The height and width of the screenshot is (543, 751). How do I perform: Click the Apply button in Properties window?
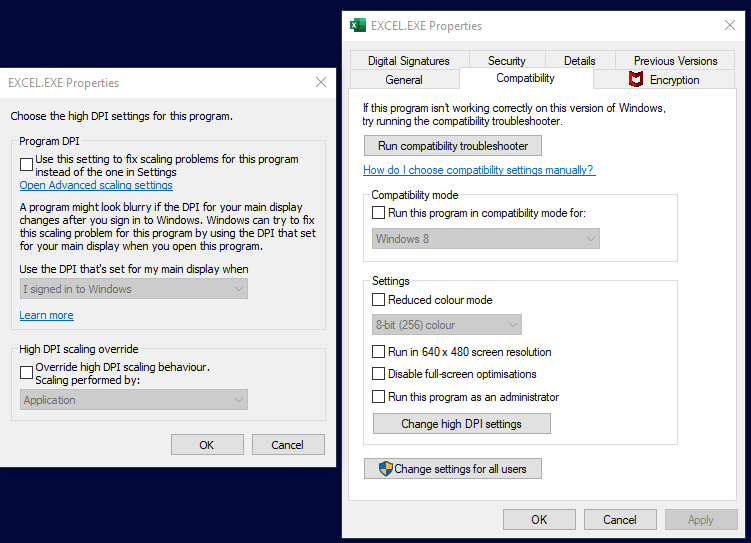click(701, 520)
